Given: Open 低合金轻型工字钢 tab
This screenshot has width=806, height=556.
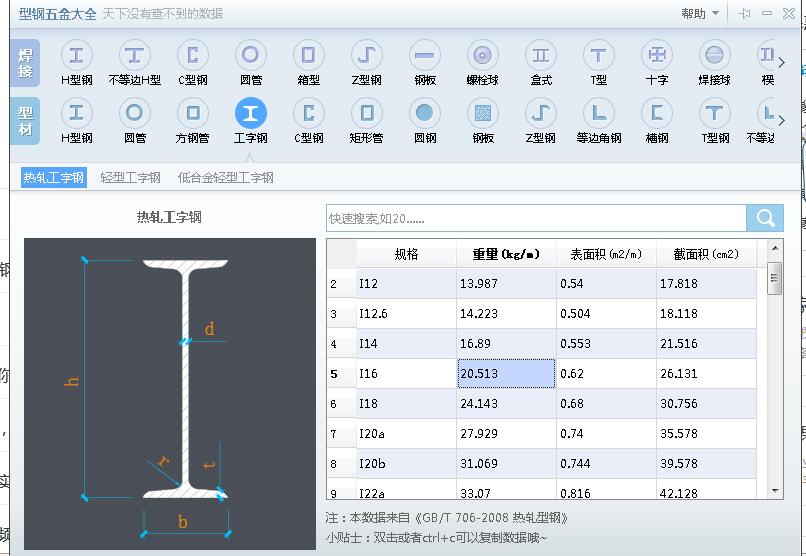Looking at the screenshot, I should click(226, 178).
